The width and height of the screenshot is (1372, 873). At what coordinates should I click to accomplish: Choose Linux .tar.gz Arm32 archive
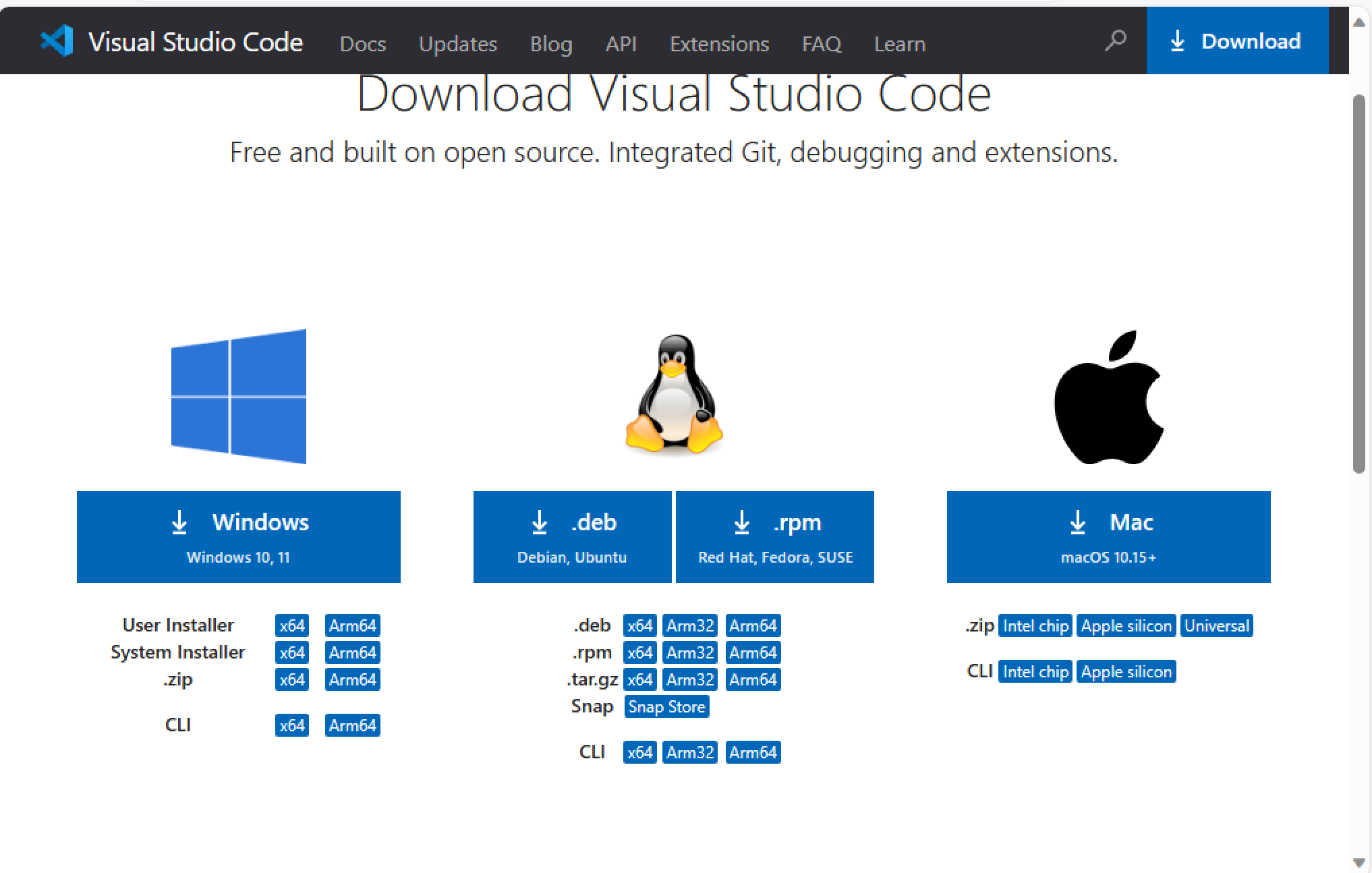tap(690, 679)
